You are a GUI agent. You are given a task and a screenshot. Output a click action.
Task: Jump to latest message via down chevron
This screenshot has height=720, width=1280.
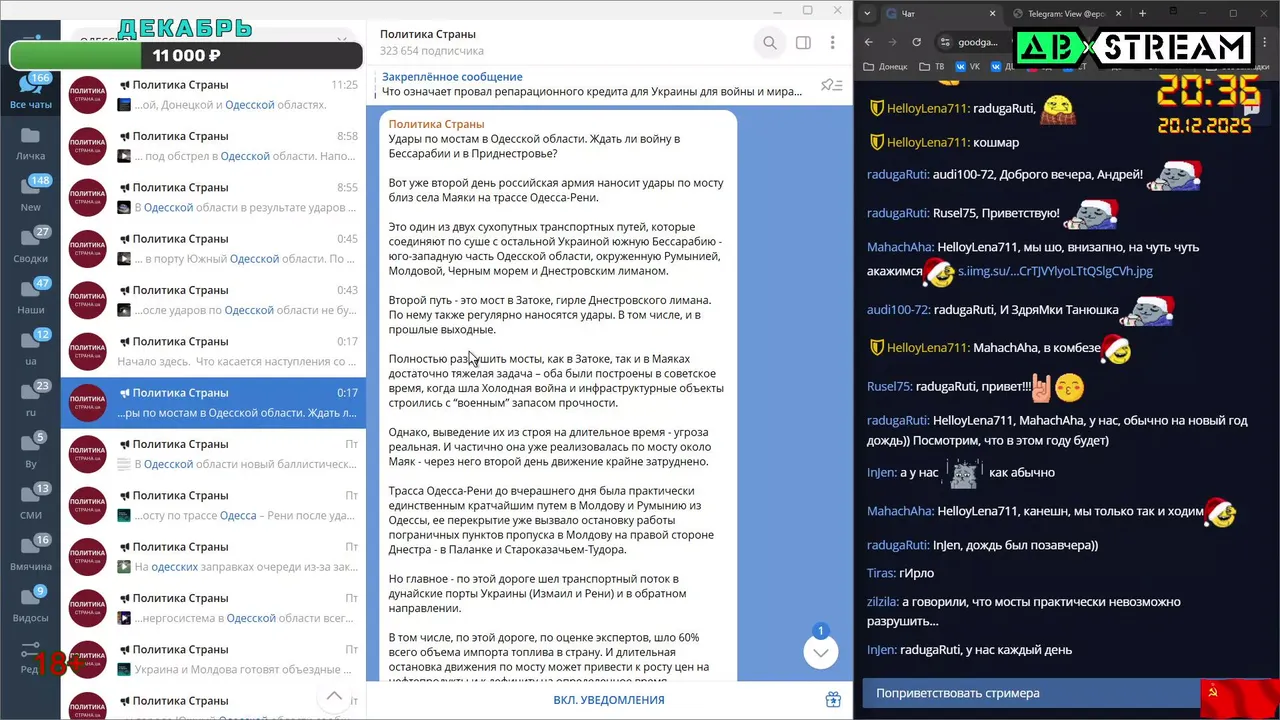(x=820, y=652)
